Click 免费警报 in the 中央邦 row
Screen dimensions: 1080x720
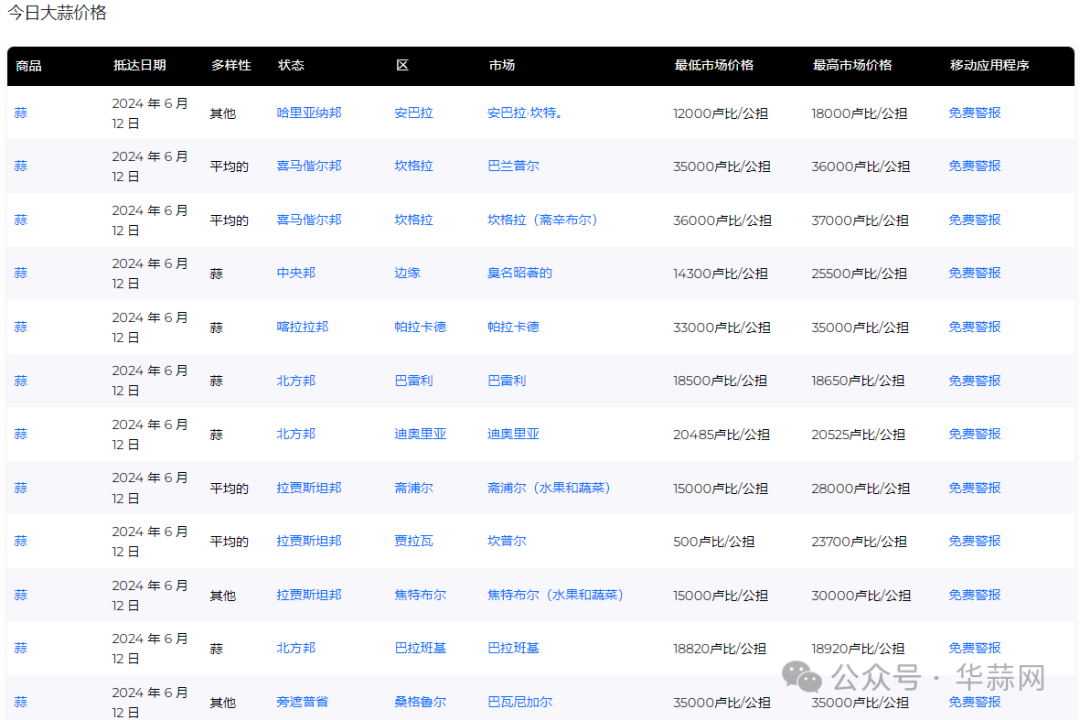(x=974, y=272)
